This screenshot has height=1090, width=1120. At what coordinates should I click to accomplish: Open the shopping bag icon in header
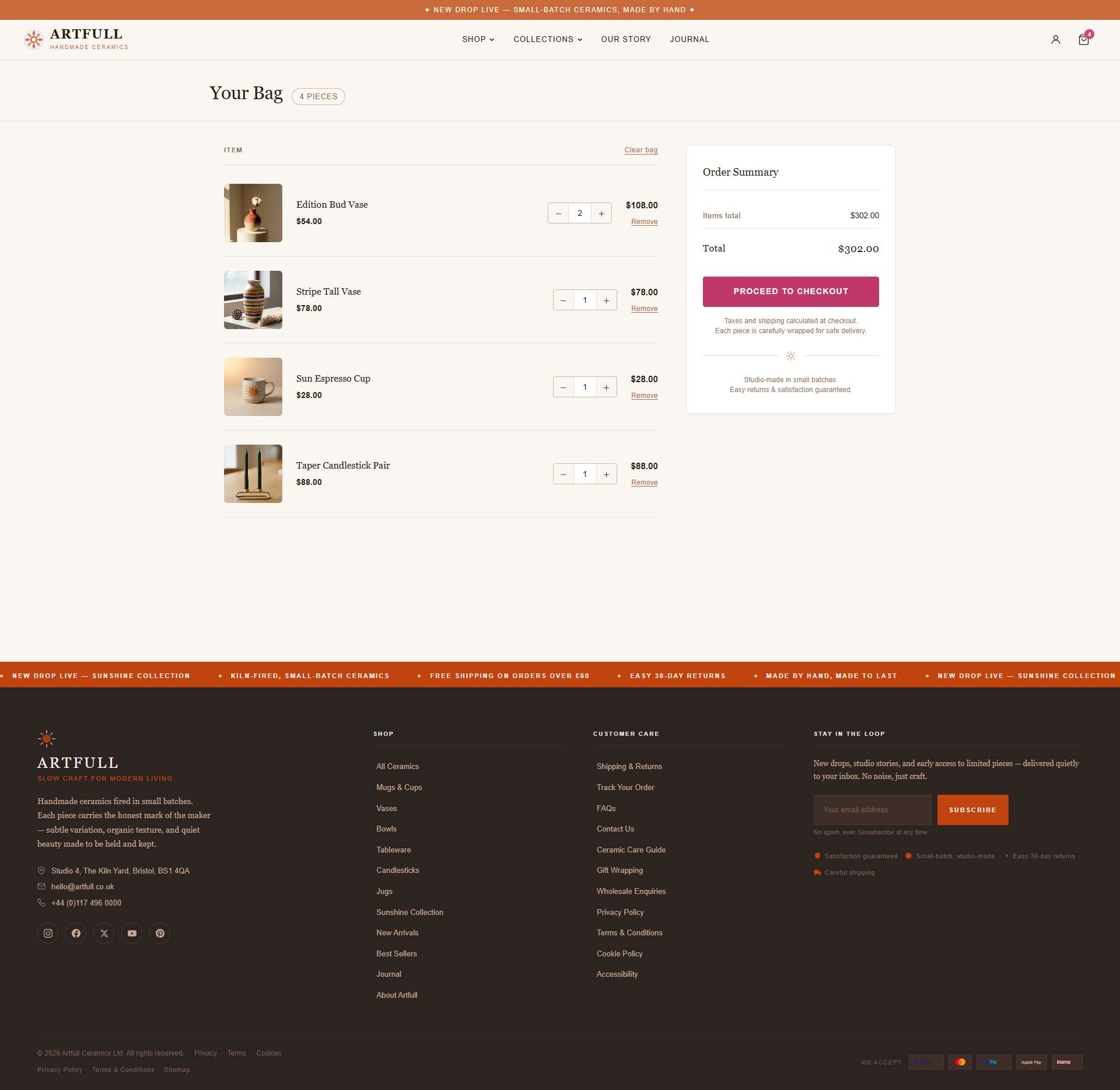tap(1084, 40)
